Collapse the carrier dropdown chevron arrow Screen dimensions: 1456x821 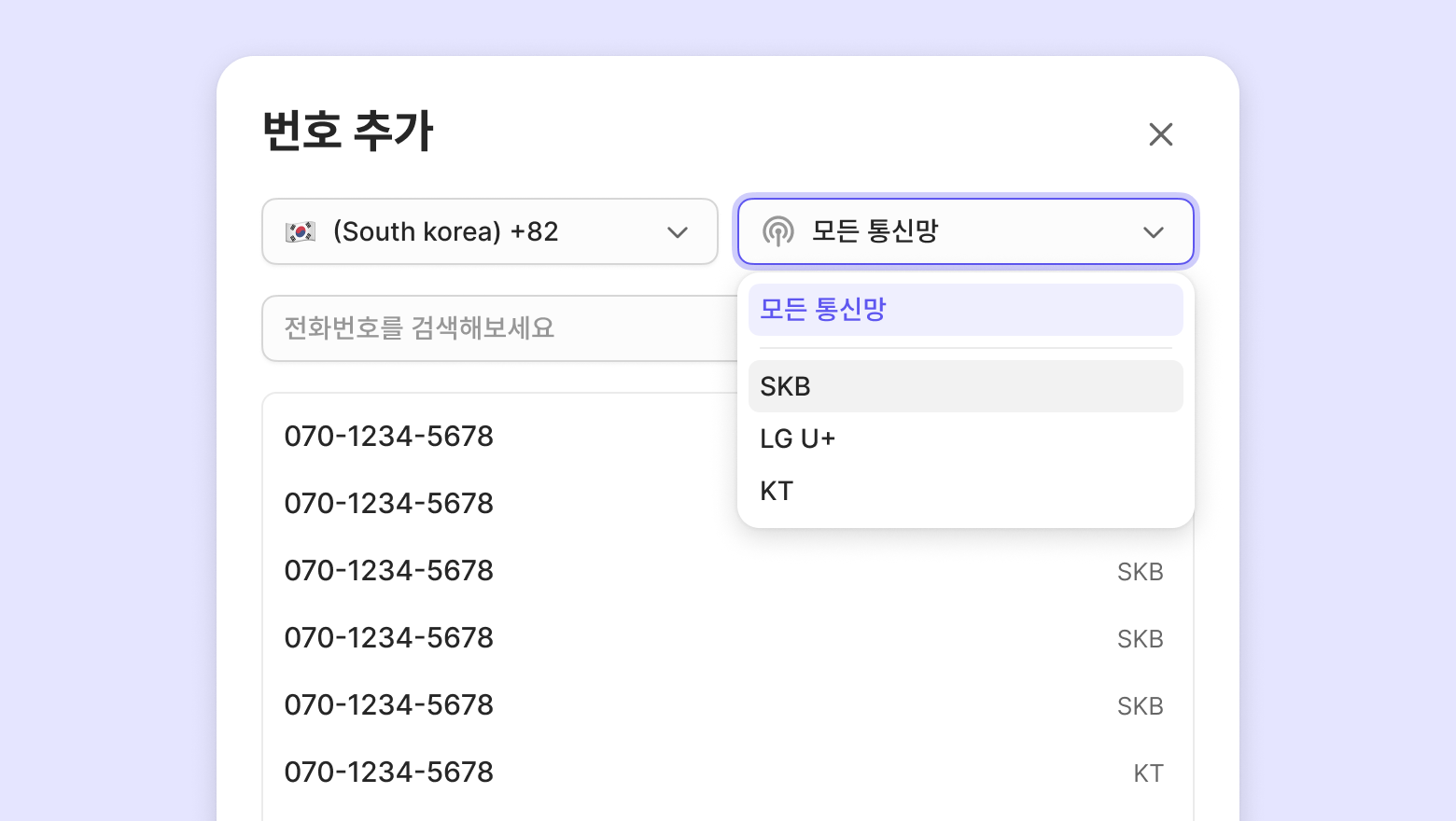click(1154, 232)
